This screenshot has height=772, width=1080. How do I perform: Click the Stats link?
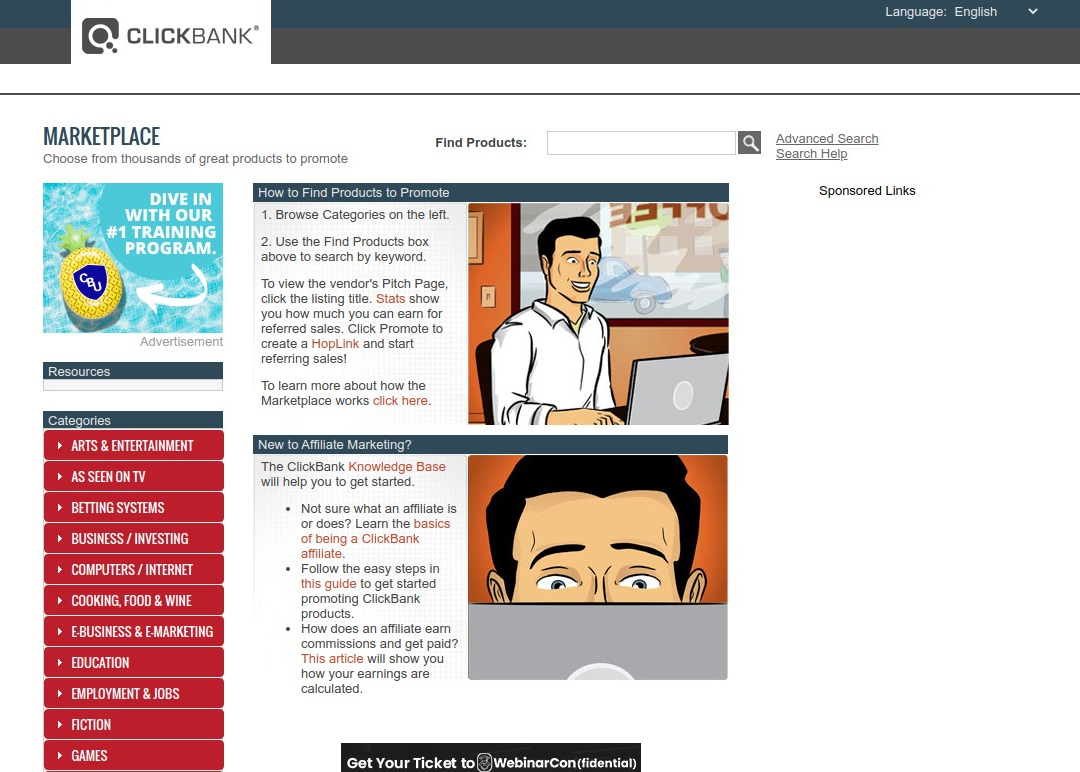click(x=390, y=299)
